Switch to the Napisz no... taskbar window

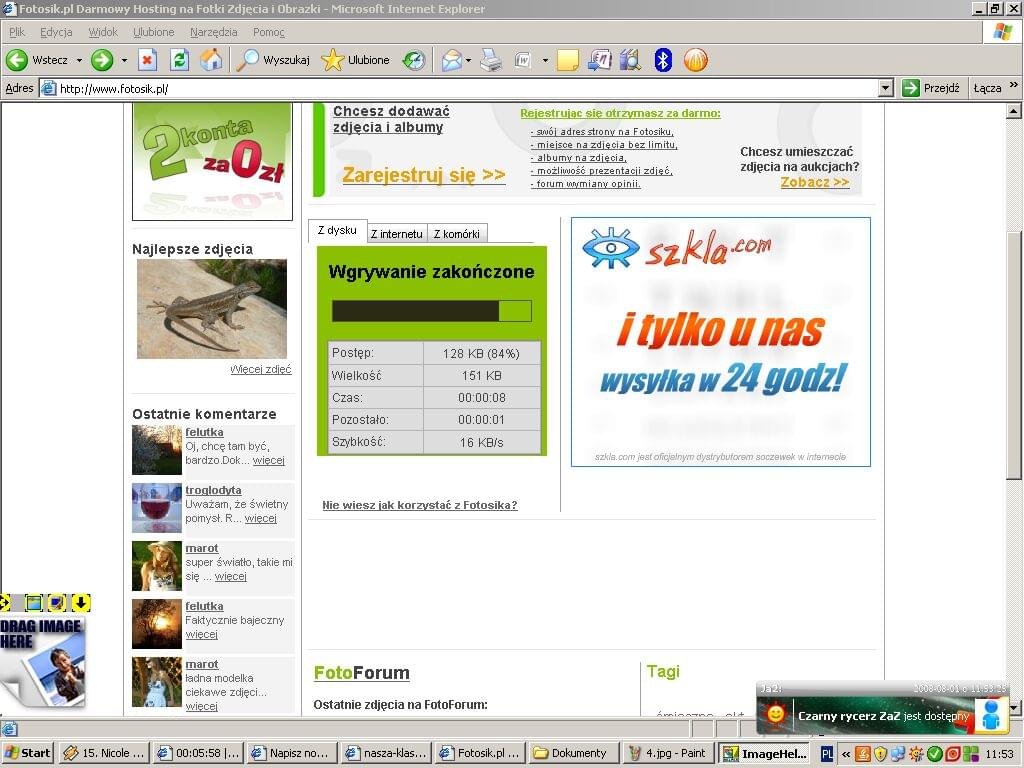coord(291,753)
